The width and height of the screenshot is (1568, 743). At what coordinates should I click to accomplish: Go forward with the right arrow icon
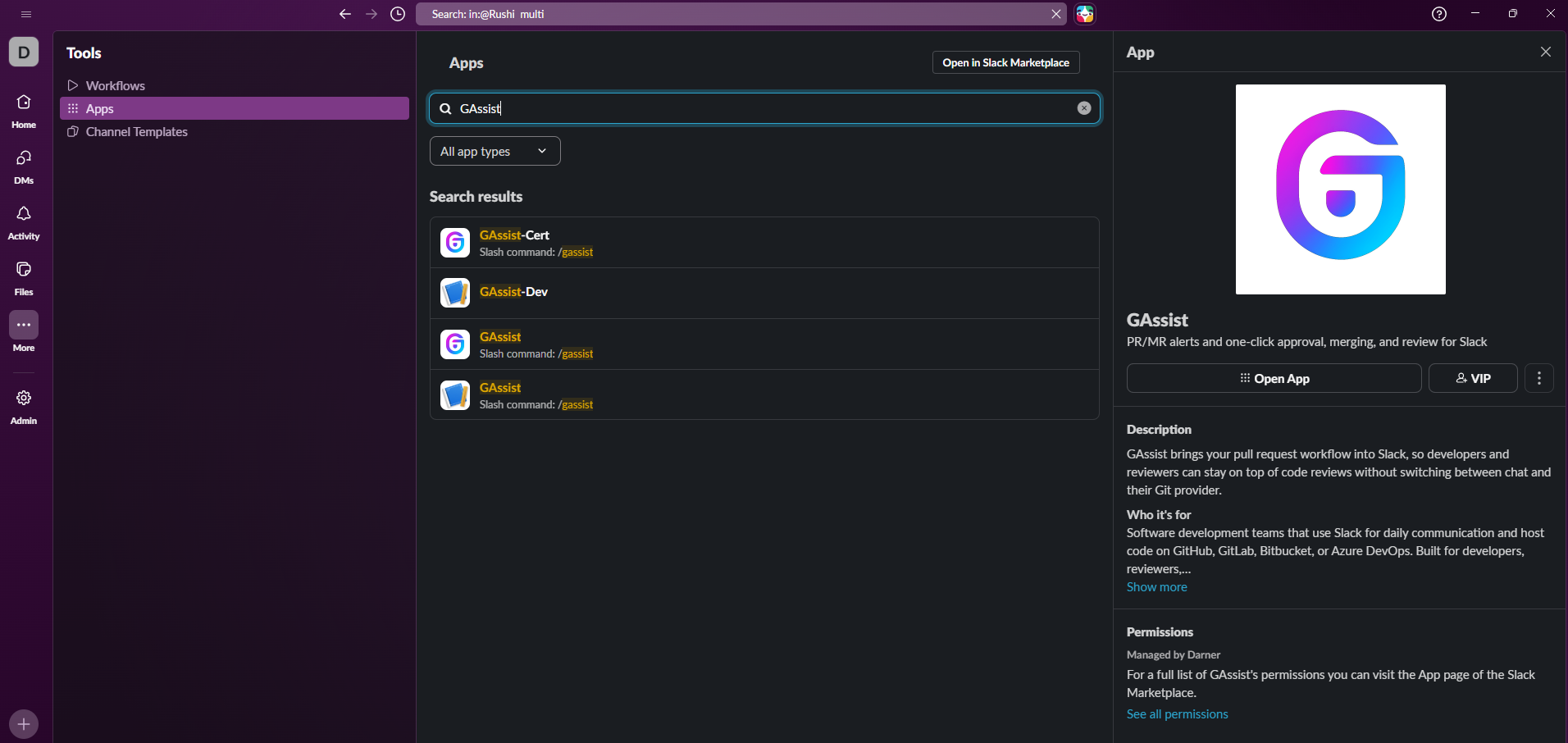[x=371, y=14]
